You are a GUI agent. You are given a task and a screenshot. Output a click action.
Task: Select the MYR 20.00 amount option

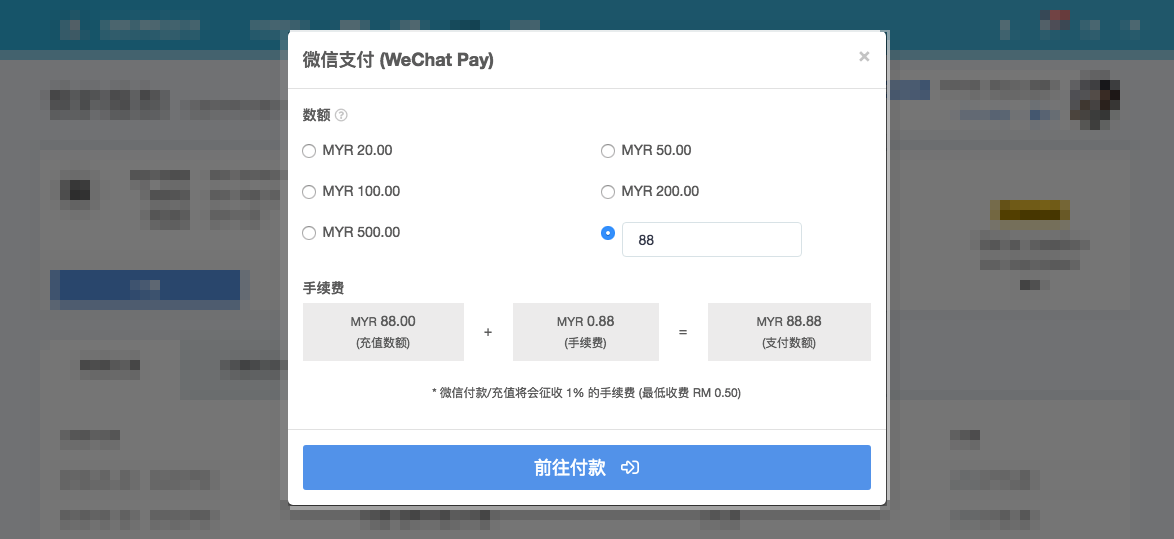pyautogui.click(x=309, y=151)
